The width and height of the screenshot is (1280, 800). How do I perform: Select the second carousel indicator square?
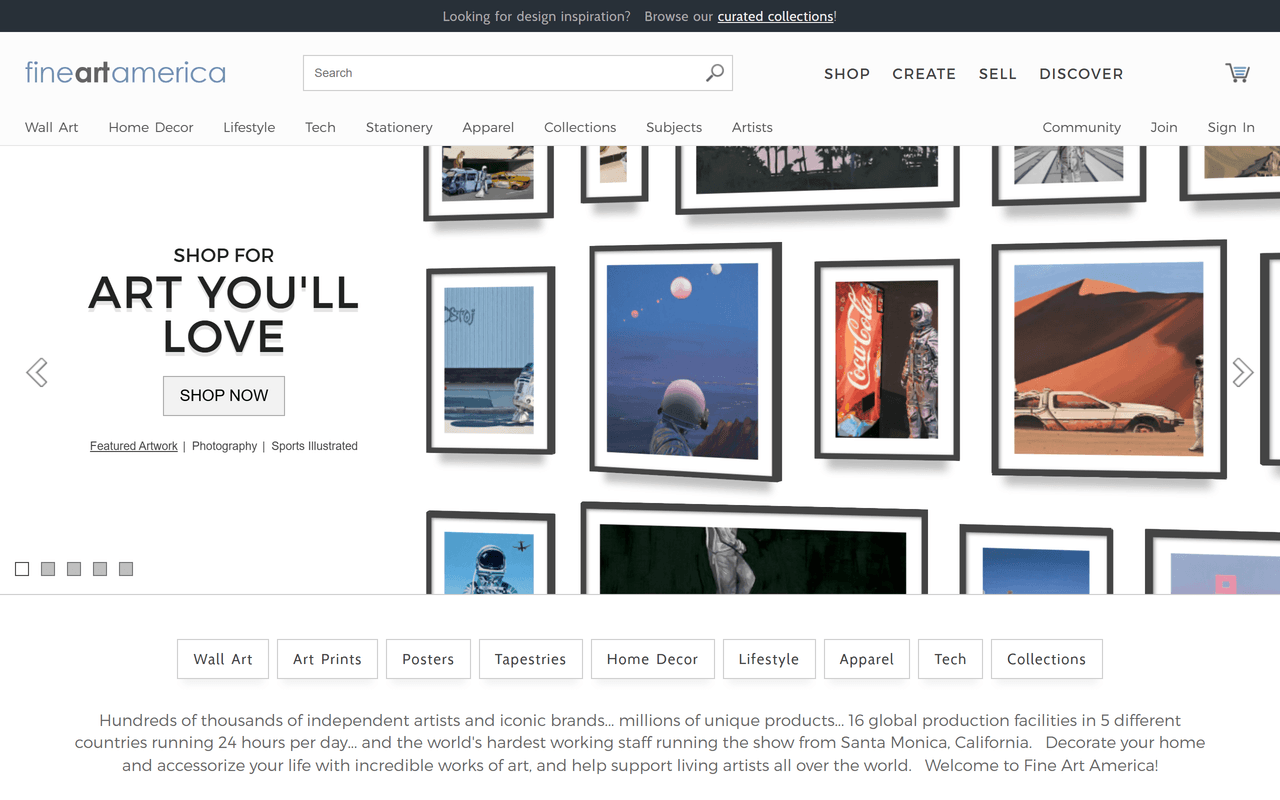point(48,569)
